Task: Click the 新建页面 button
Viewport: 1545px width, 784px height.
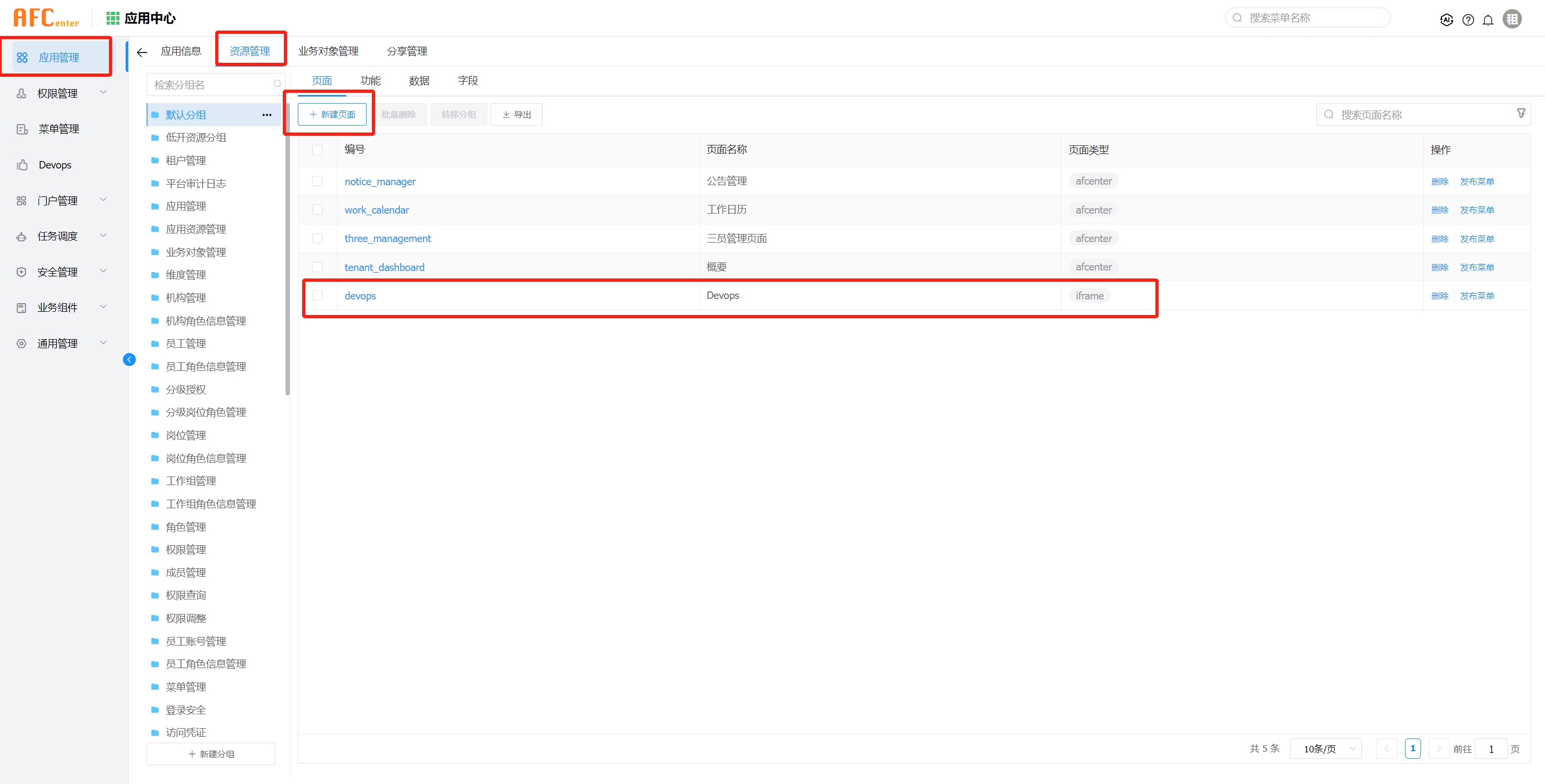Action: [x=332, y=114]
